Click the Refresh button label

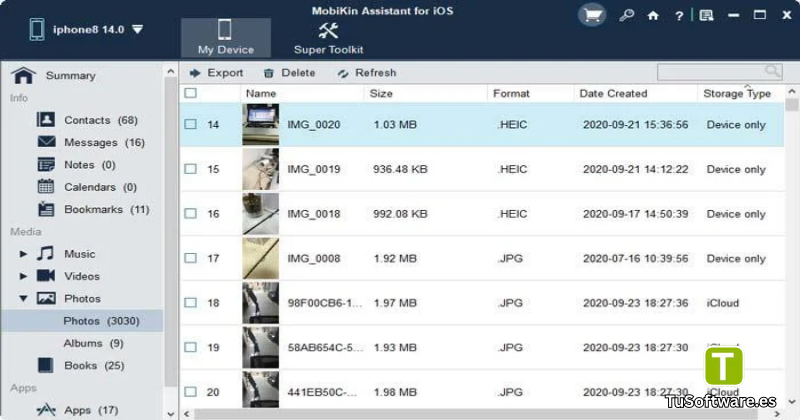tap(376, 73)
